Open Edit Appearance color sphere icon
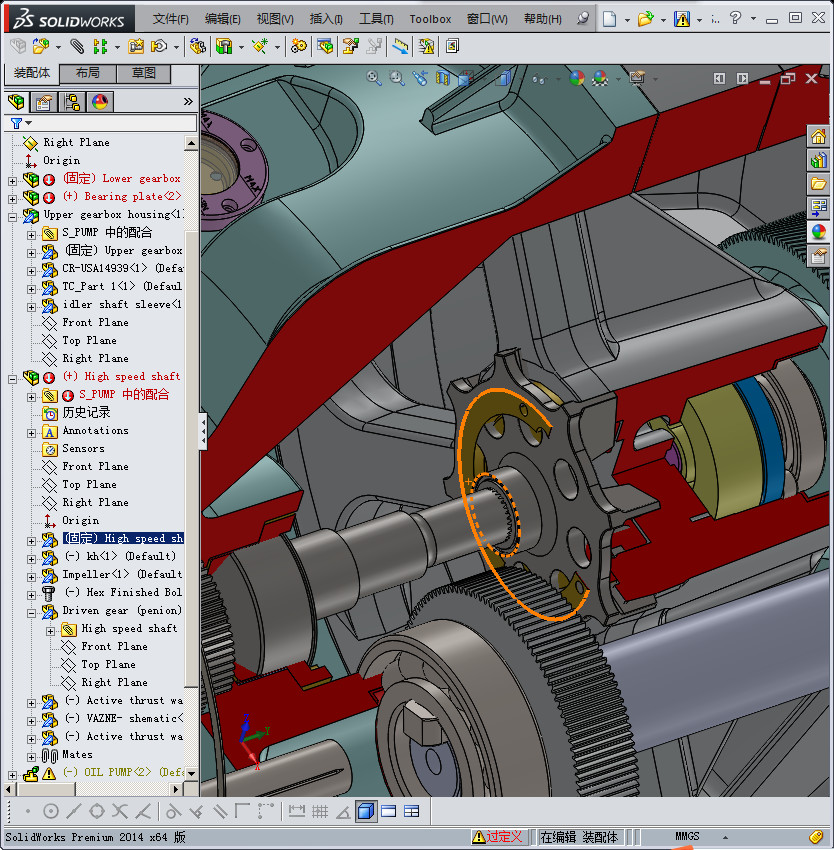Viewport: 834px width, 850px height. click(x=576, y=78)
